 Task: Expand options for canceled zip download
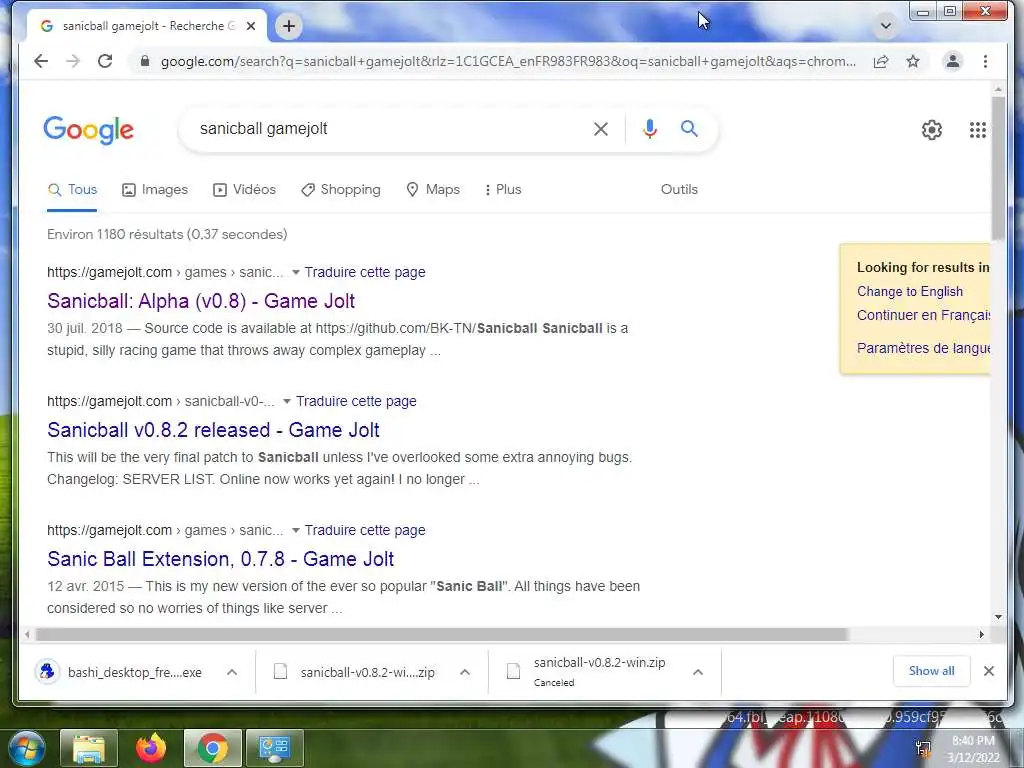click(698, 672)
